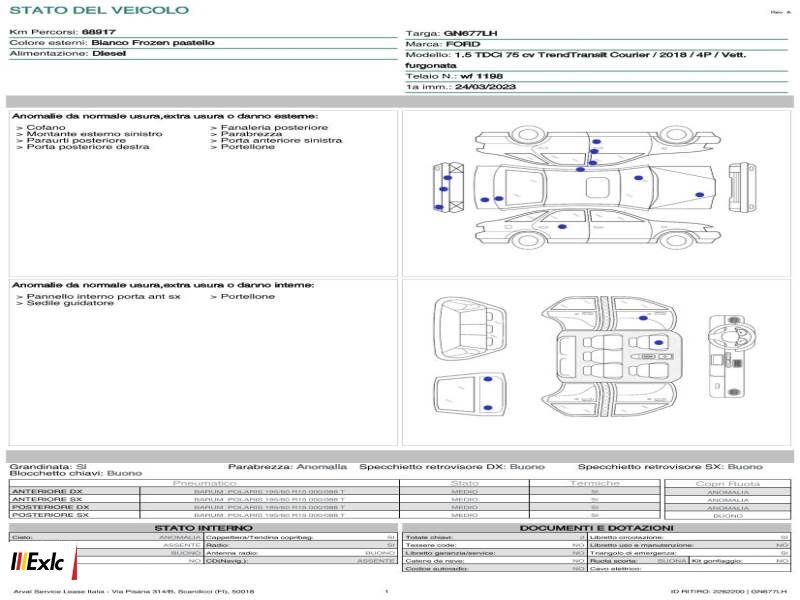The image size is (800, 600).
Task: Click Portellone in the internal anomalies list
Action: pos(247,296)
